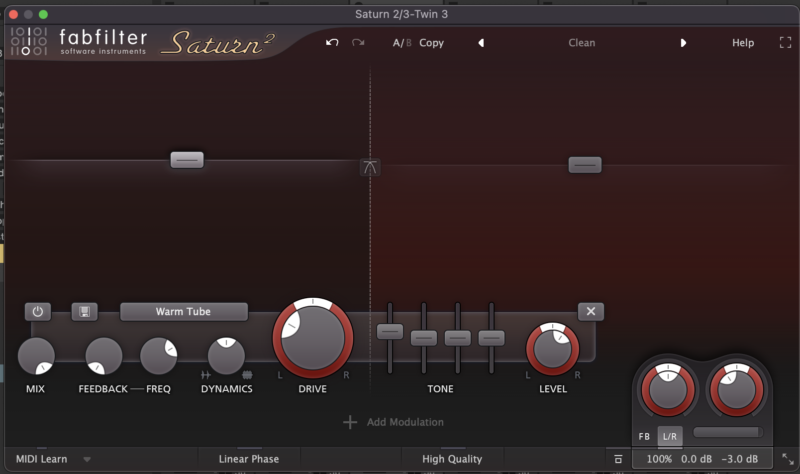Open the Warm Tube style dropdown
This screenshot has height=474, width=800.
tap(184, 311)
